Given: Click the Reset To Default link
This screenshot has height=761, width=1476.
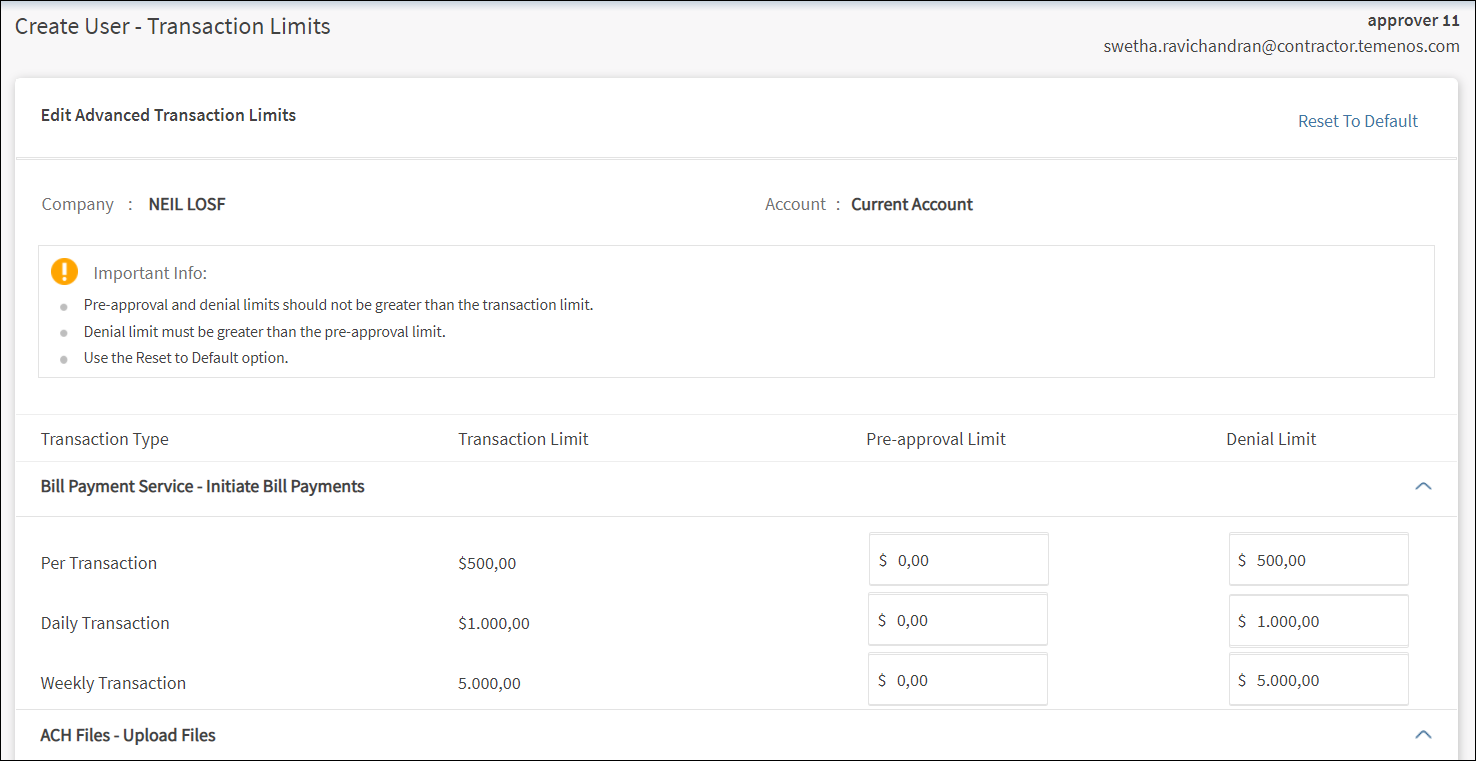Looking at the screenshot, I should point(1357,121).
